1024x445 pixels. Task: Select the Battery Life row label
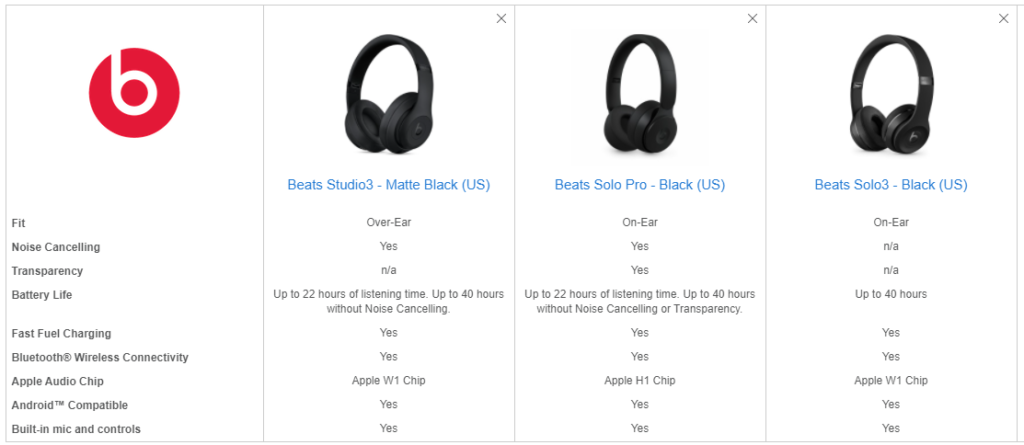(42, 295)
